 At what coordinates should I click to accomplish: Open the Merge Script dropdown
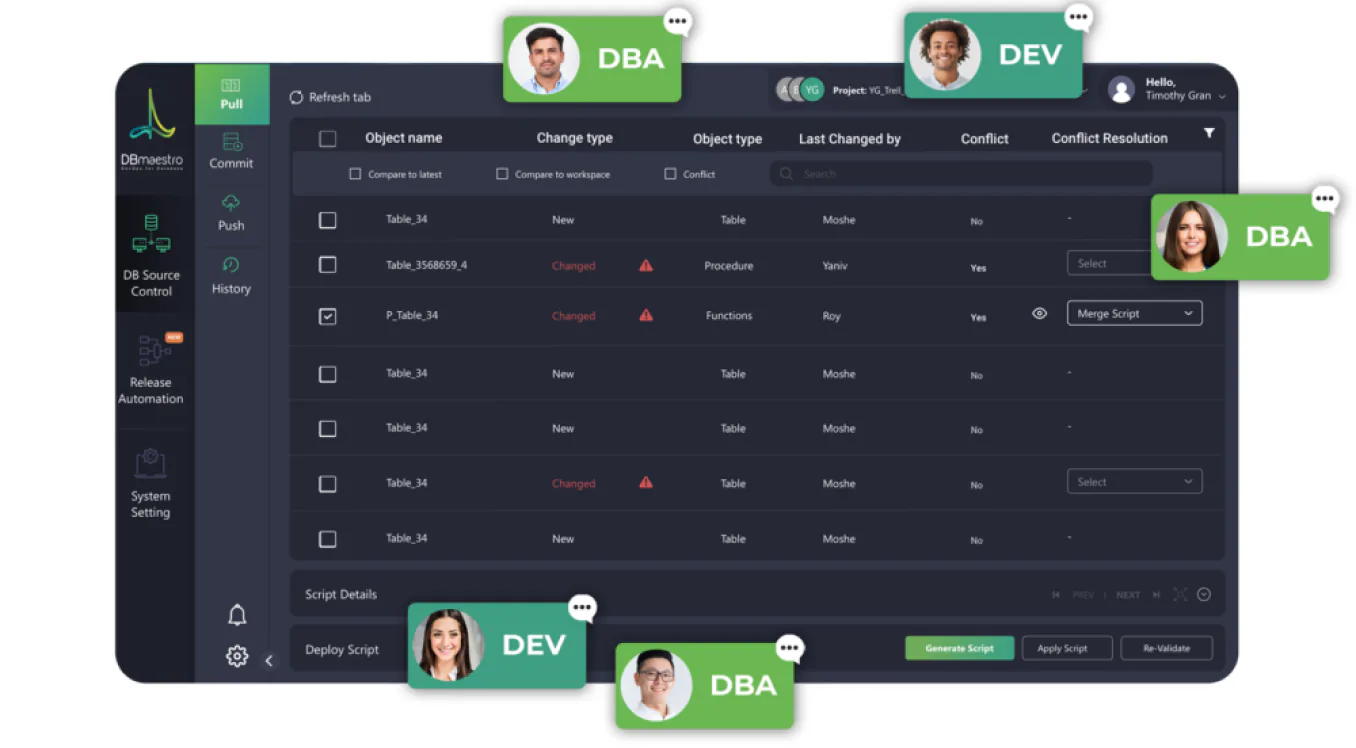(1134, 314)
